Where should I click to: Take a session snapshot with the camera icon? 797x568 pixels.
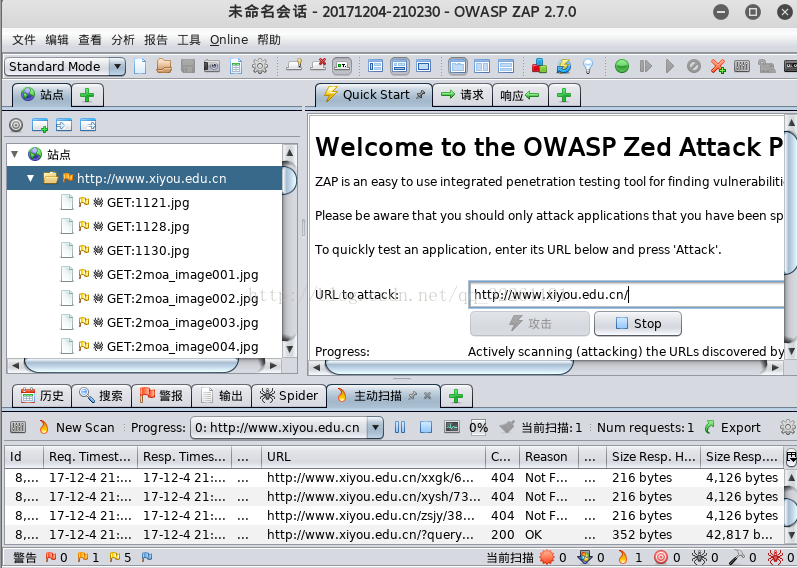212,66
